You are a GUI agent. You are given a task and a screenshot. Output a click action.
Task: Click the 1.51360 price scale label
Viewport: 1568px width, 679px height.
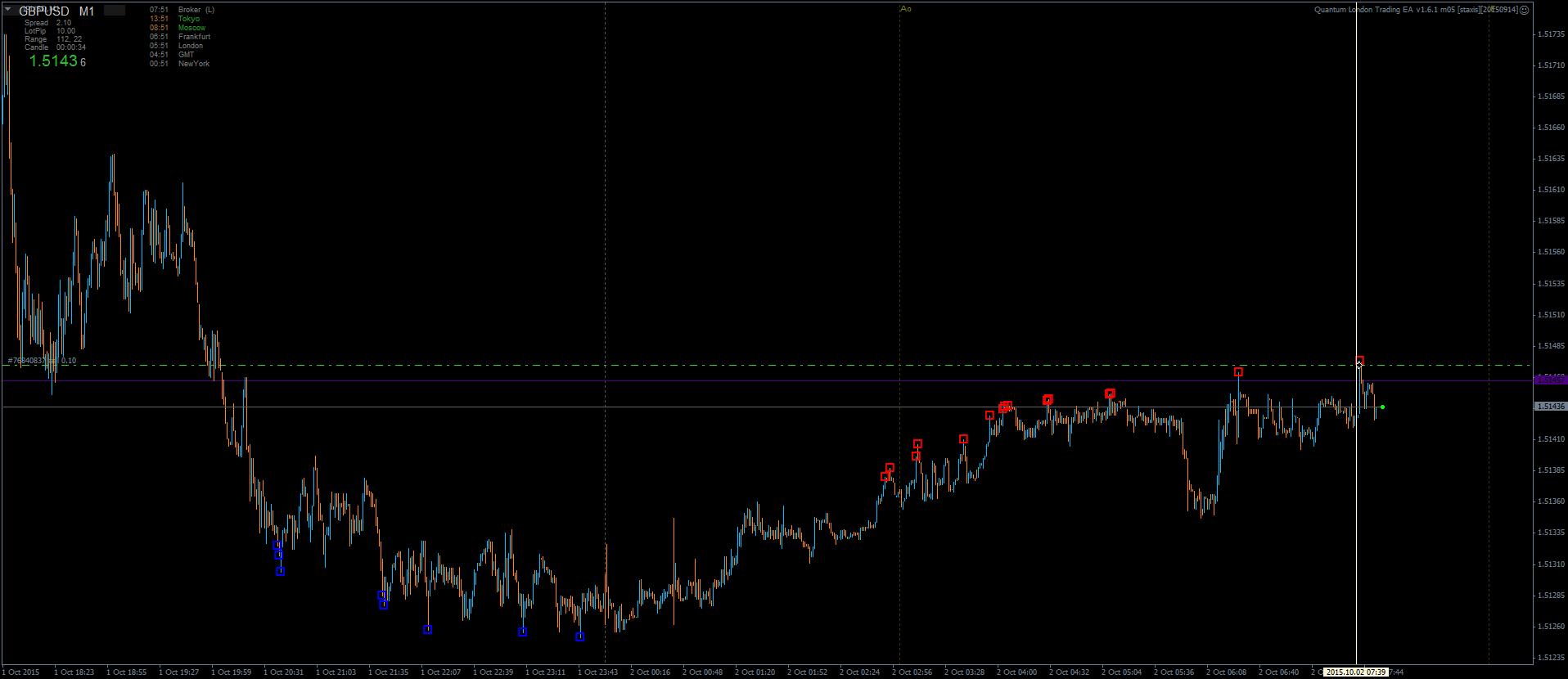click(1551, 501)
